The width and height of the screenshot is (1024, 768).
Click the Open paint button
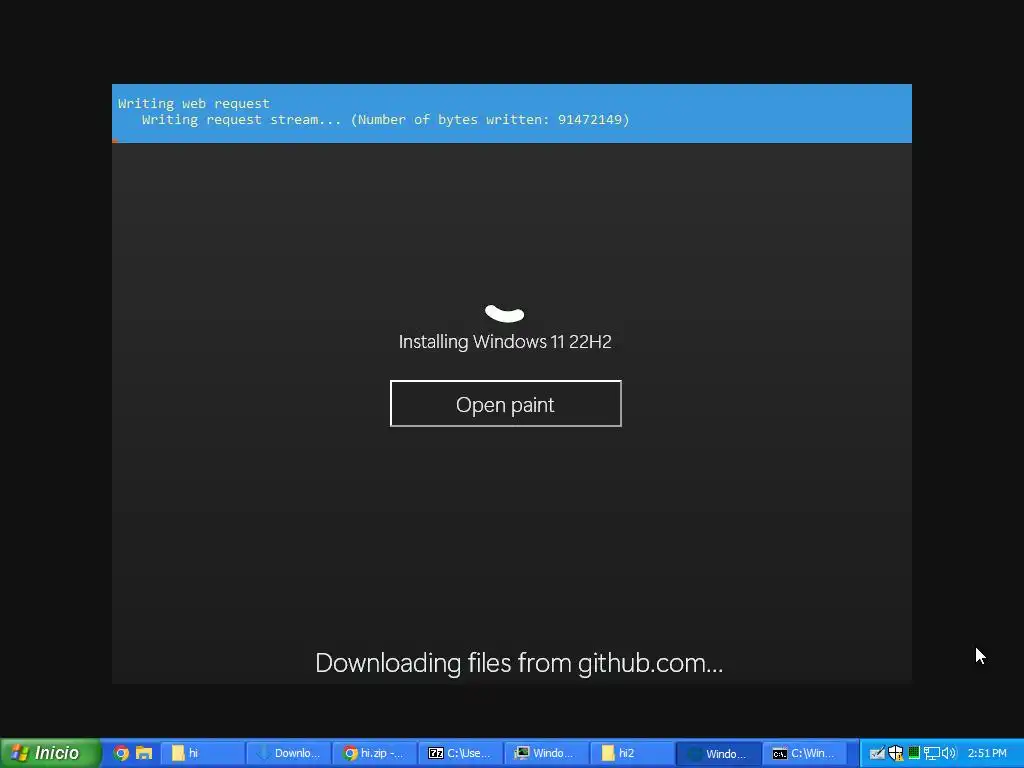(505, 404)
